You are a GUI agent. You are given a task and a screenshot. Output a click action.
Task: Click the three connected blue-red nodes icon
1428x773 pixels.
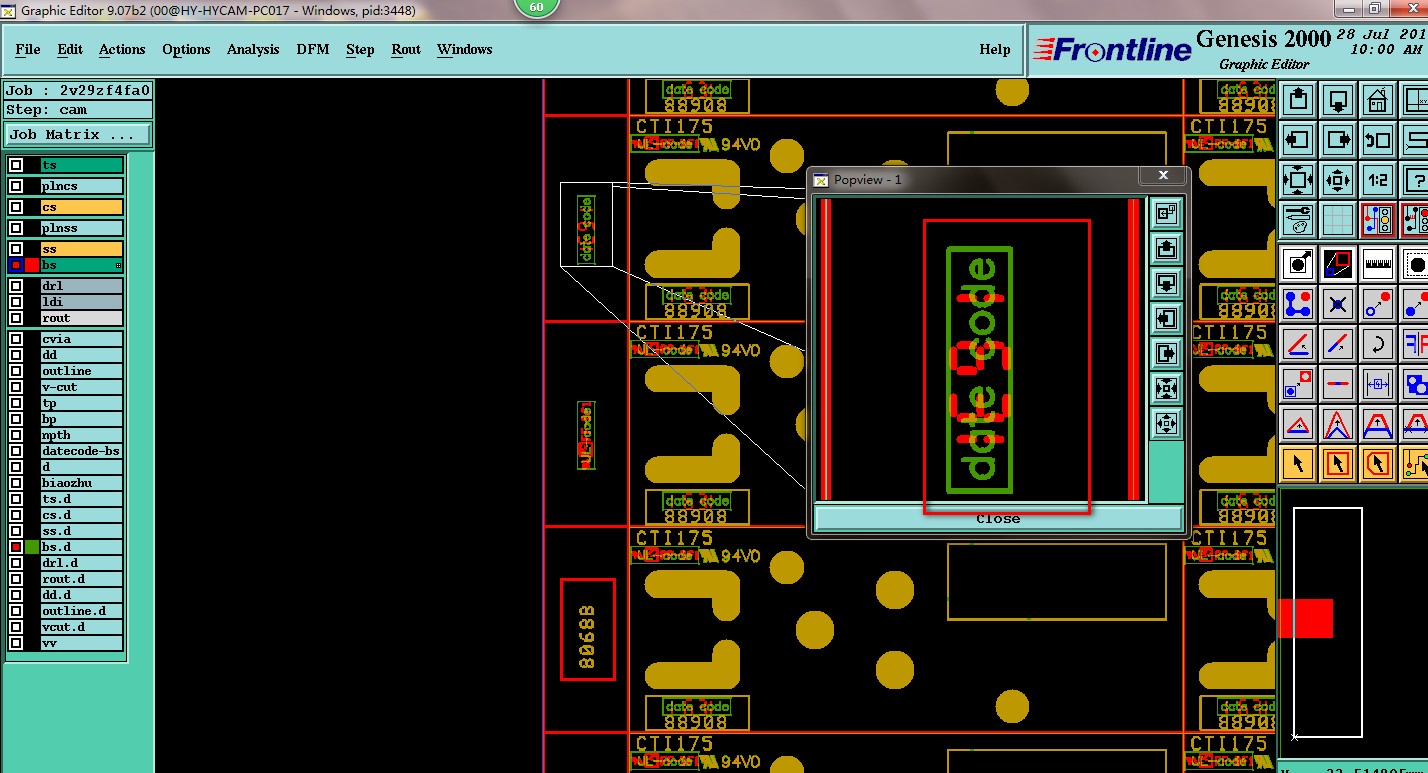pos(1298,303)
